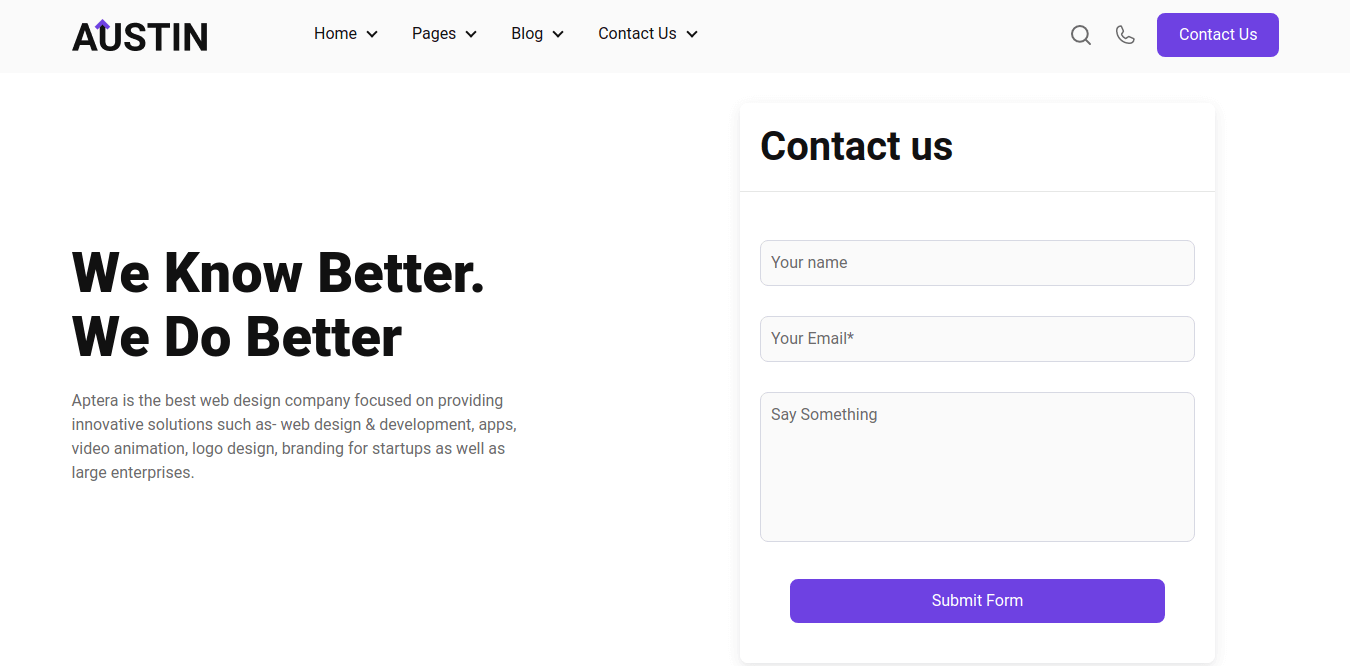
Task: Open the Contact Us navigation item
Action: [x=637, y=34]
